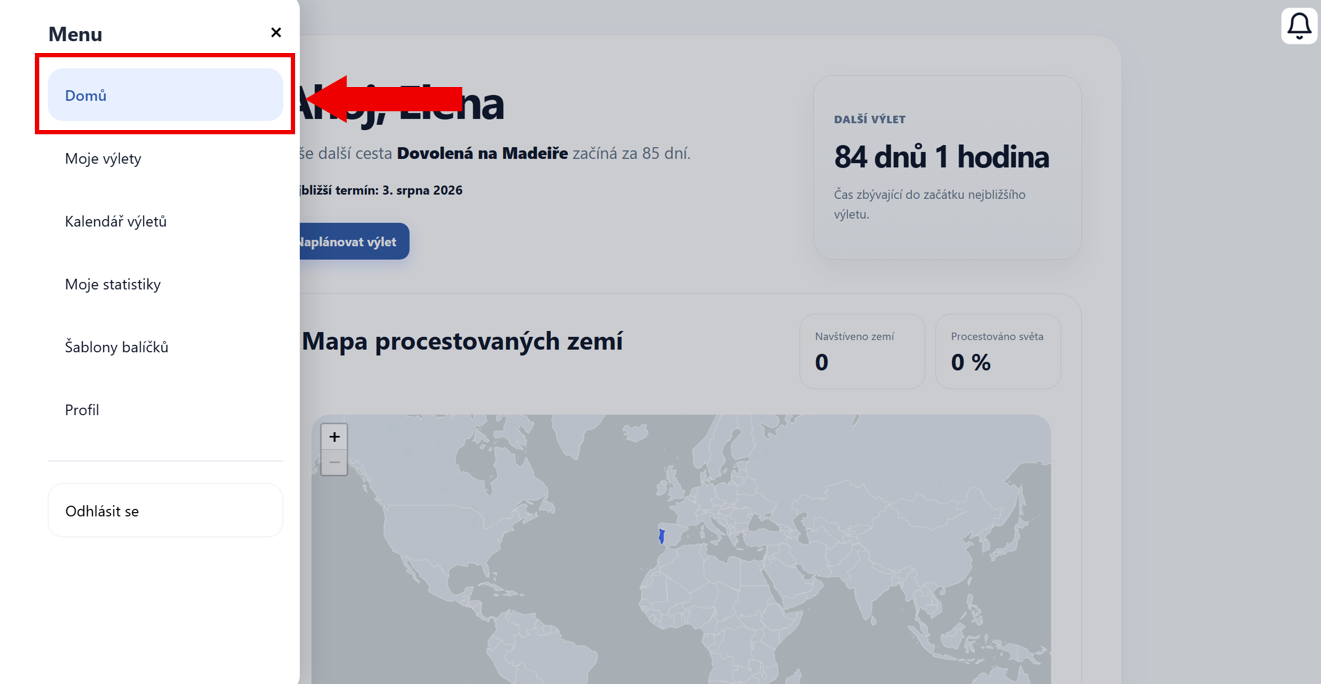Click the DALŠÍ VÝLET label
Viewport: 1321px width, 684px height.
pos(869,119)
